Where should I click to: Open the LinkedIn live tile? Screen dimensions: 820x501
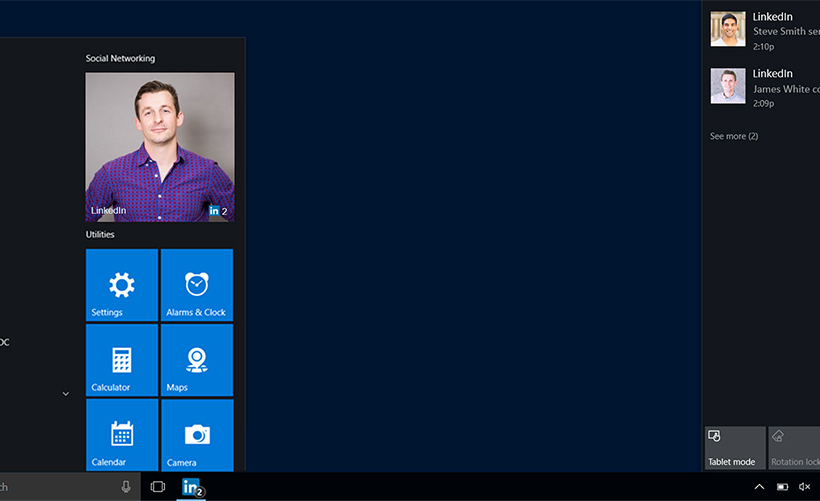tap(160, 146)
